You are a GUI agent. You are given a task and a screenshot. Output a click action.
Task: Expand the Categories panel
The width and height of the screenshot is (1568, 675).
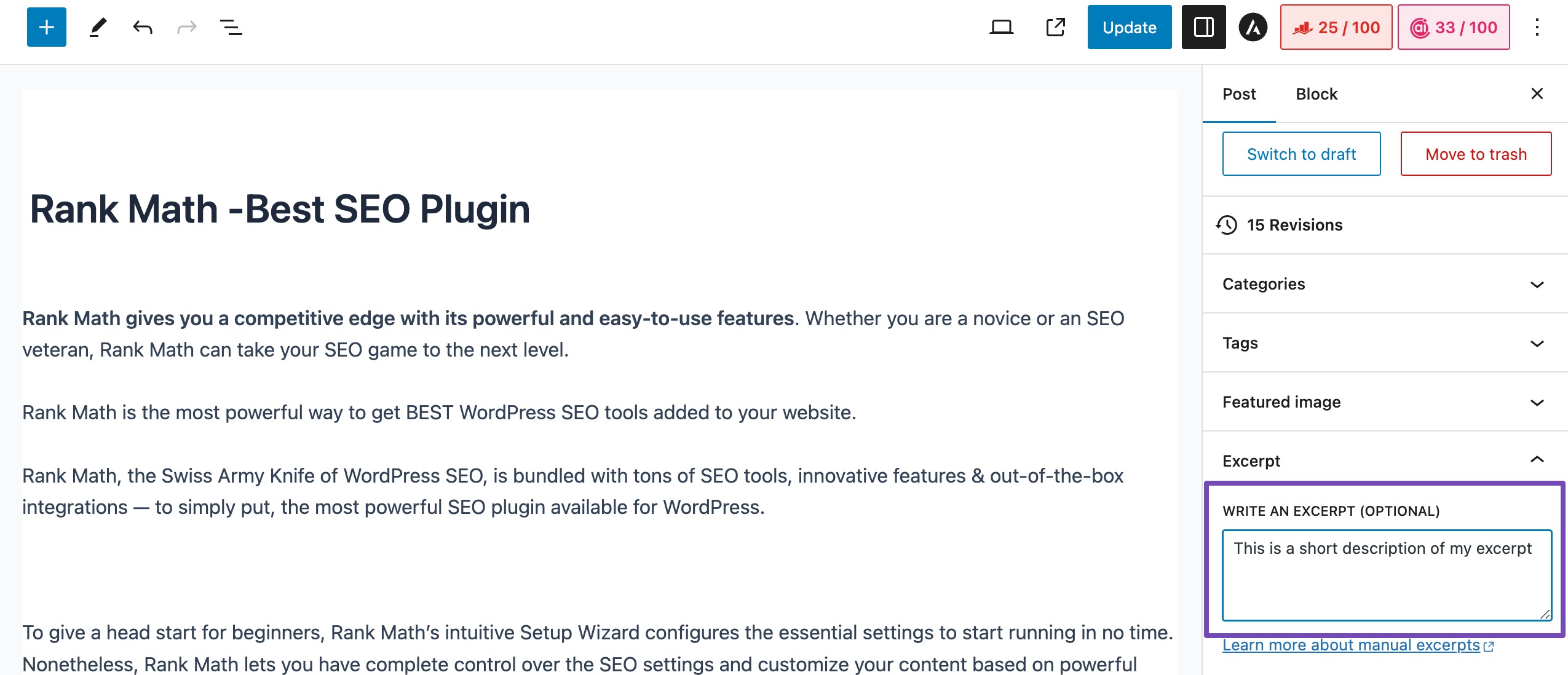[x=1384, y=284]
